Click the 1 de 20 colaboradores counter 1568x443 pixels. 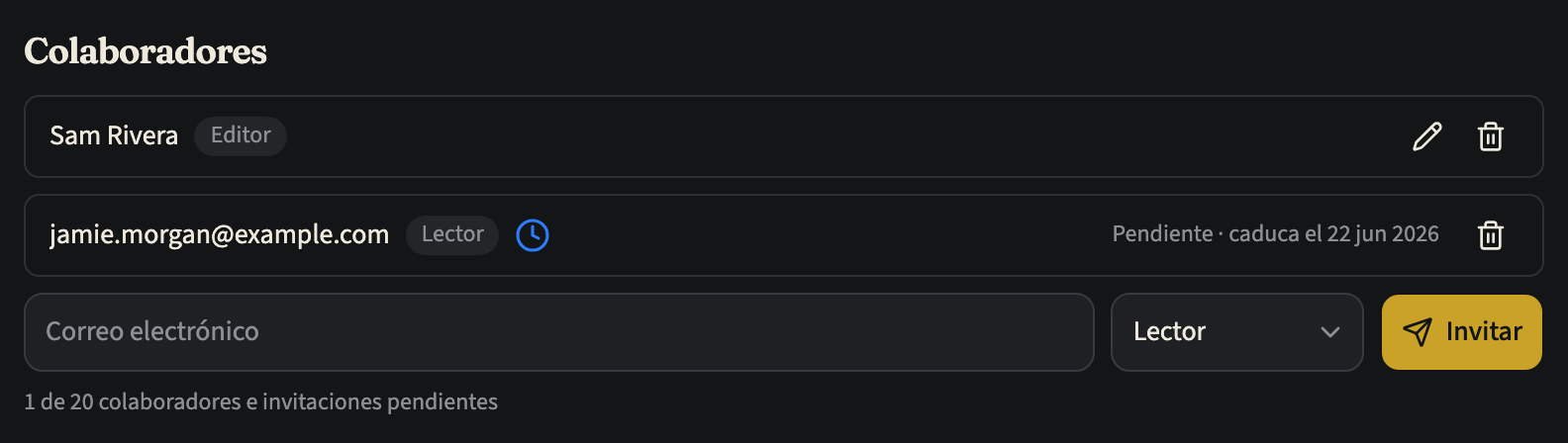point(261,401)
